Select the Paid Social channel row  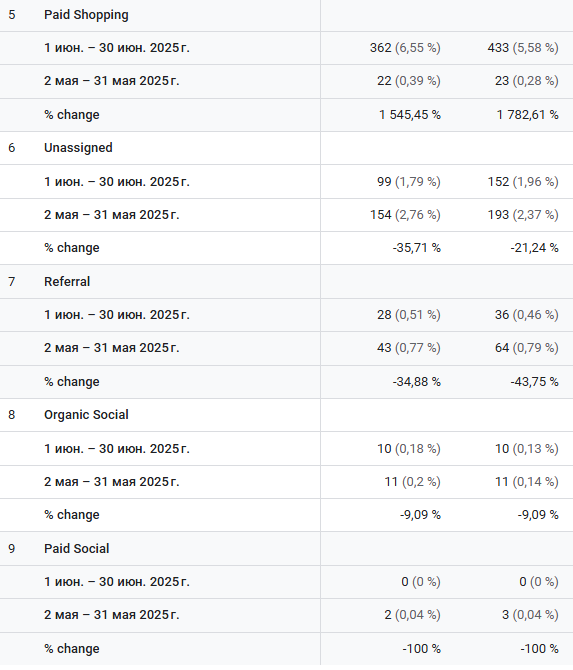(x=286, y=549)
